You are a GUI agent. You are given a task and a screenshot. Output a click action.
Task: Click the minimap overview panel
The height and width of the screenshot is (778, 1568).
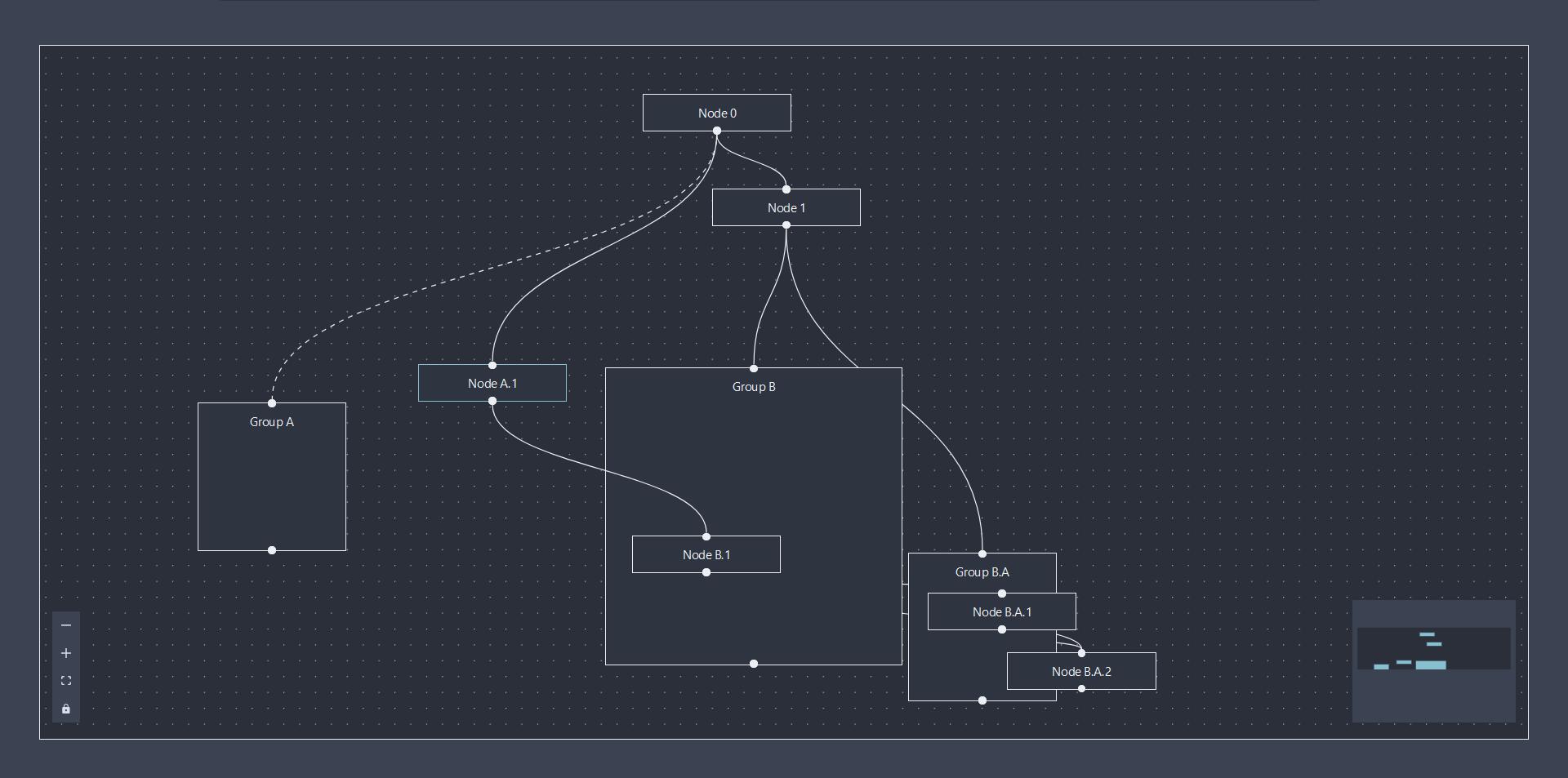tap(1433, 660)
